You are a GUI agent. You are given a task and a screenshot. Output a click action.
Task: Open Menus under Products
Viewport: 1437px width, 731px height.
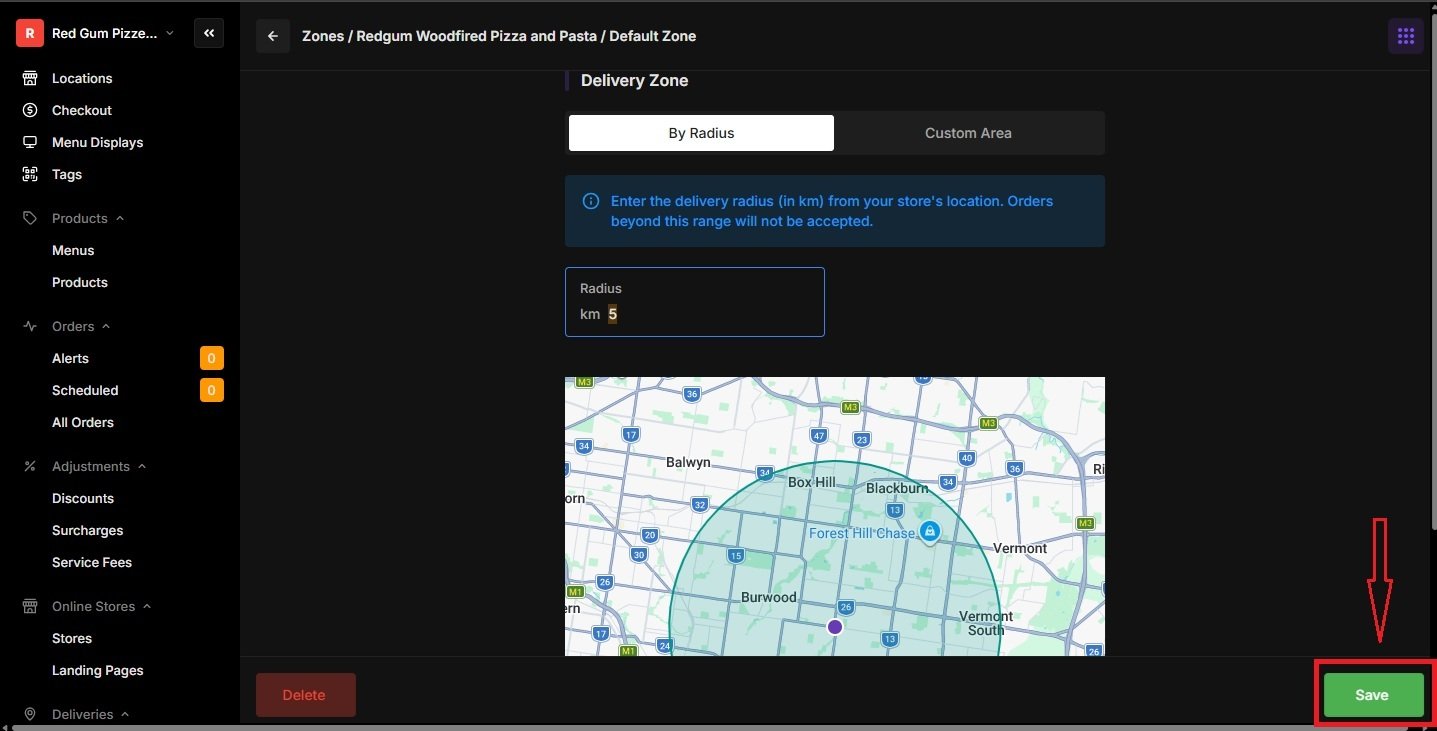[x=73, y=250]
